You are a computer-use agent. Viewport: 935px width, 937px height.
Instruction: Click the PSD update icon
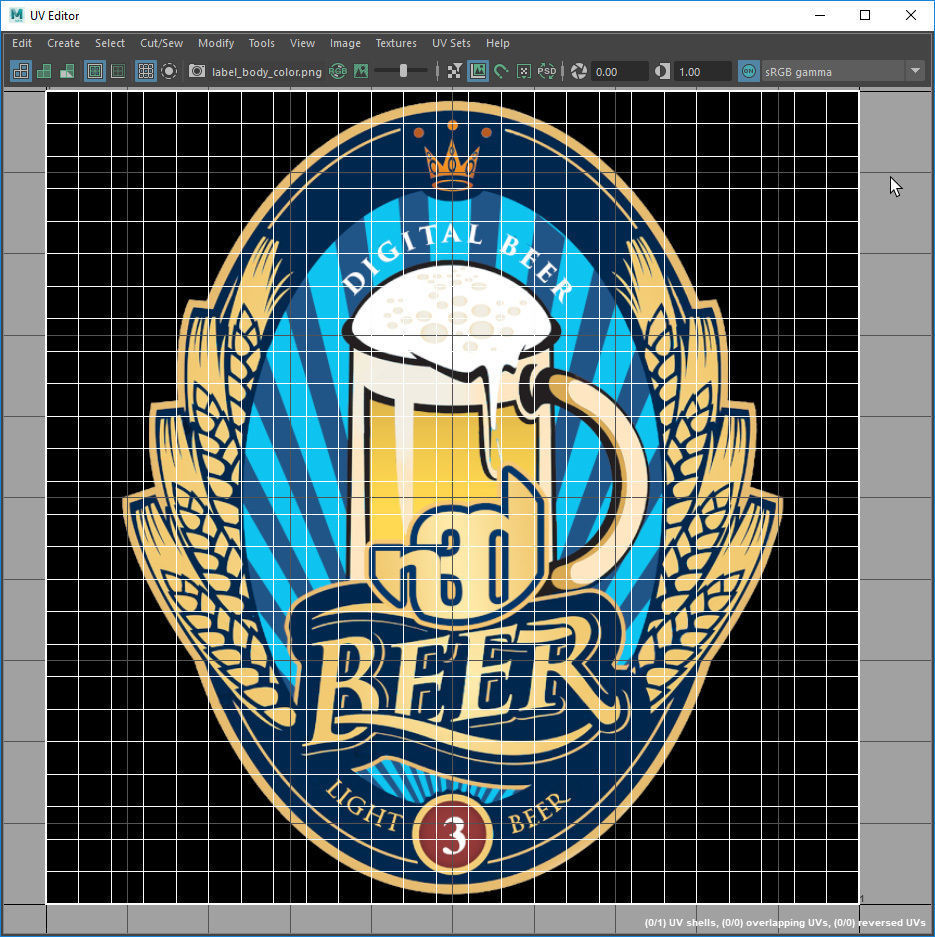tap(546, 72)
